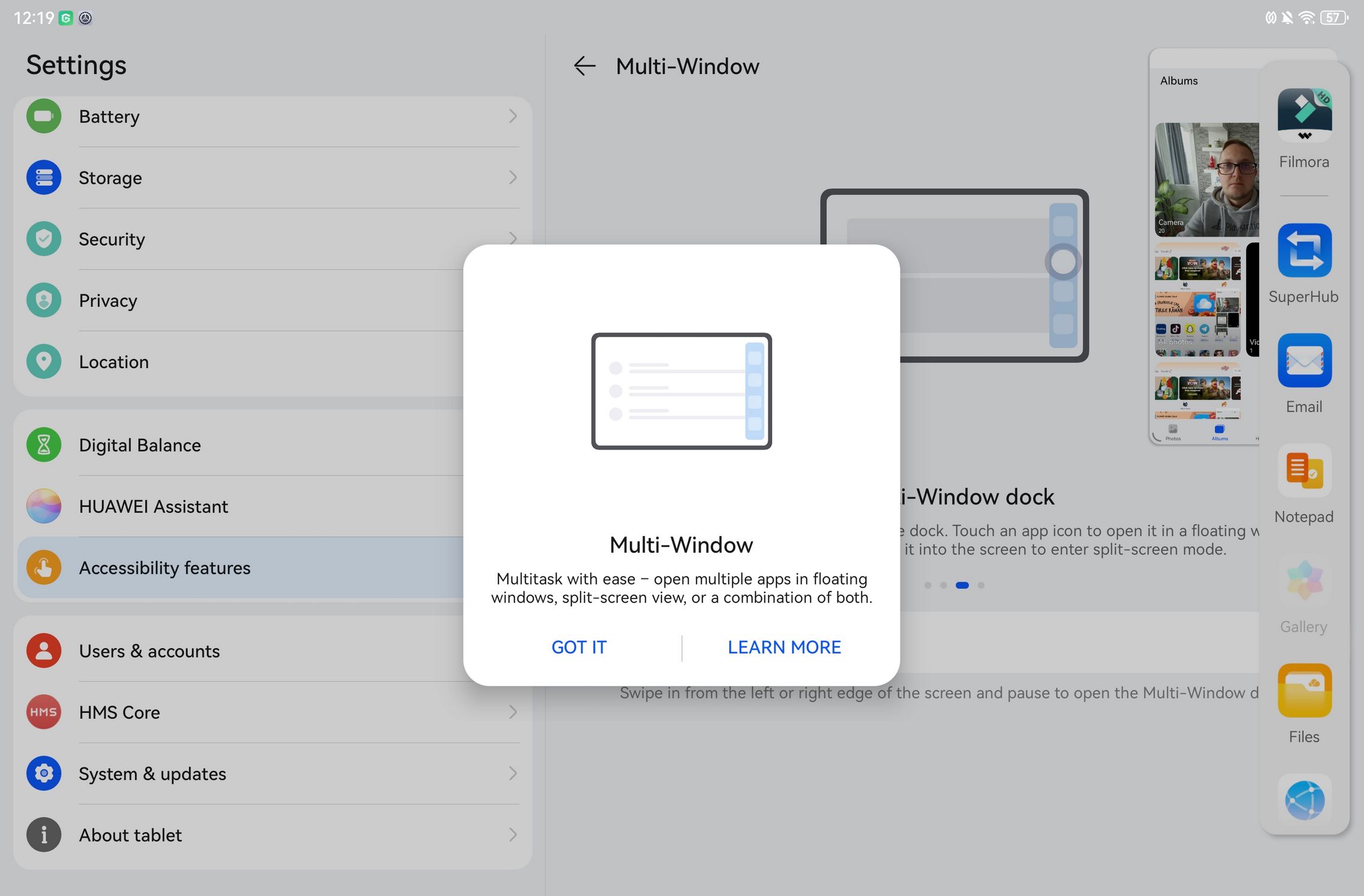The height and width of the screenshot is (896, 1364).
Task: Open Filmora from the Multi-Window dock
Action: (1304, 115)
